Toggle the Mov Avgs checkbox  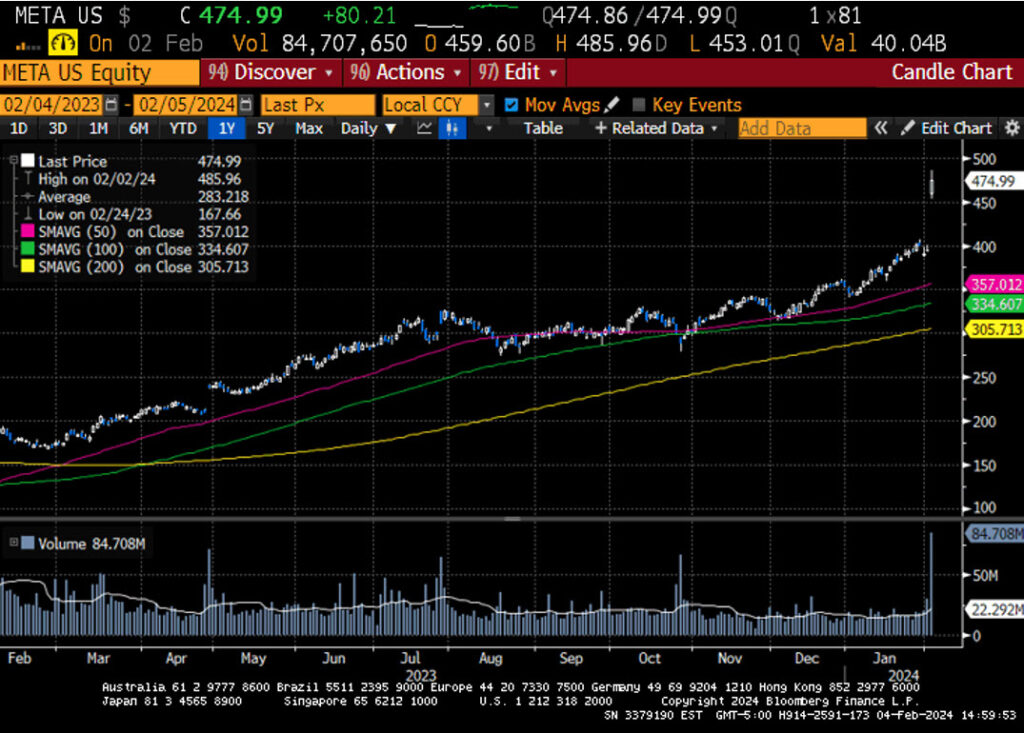[x=512, y=105]
